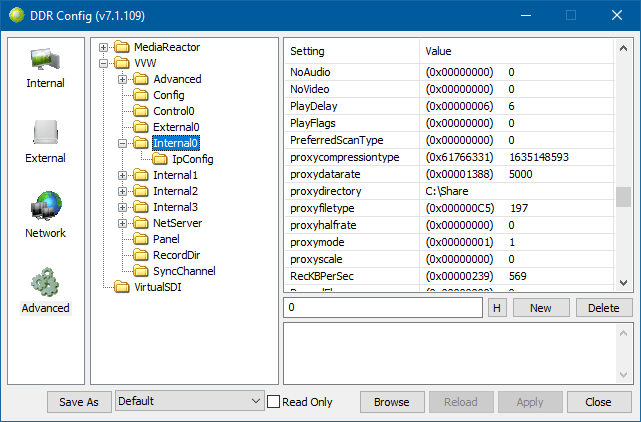This screenshot has height=422, width=641.
Task: Click the Config folder icon
Action: [141, 95]
